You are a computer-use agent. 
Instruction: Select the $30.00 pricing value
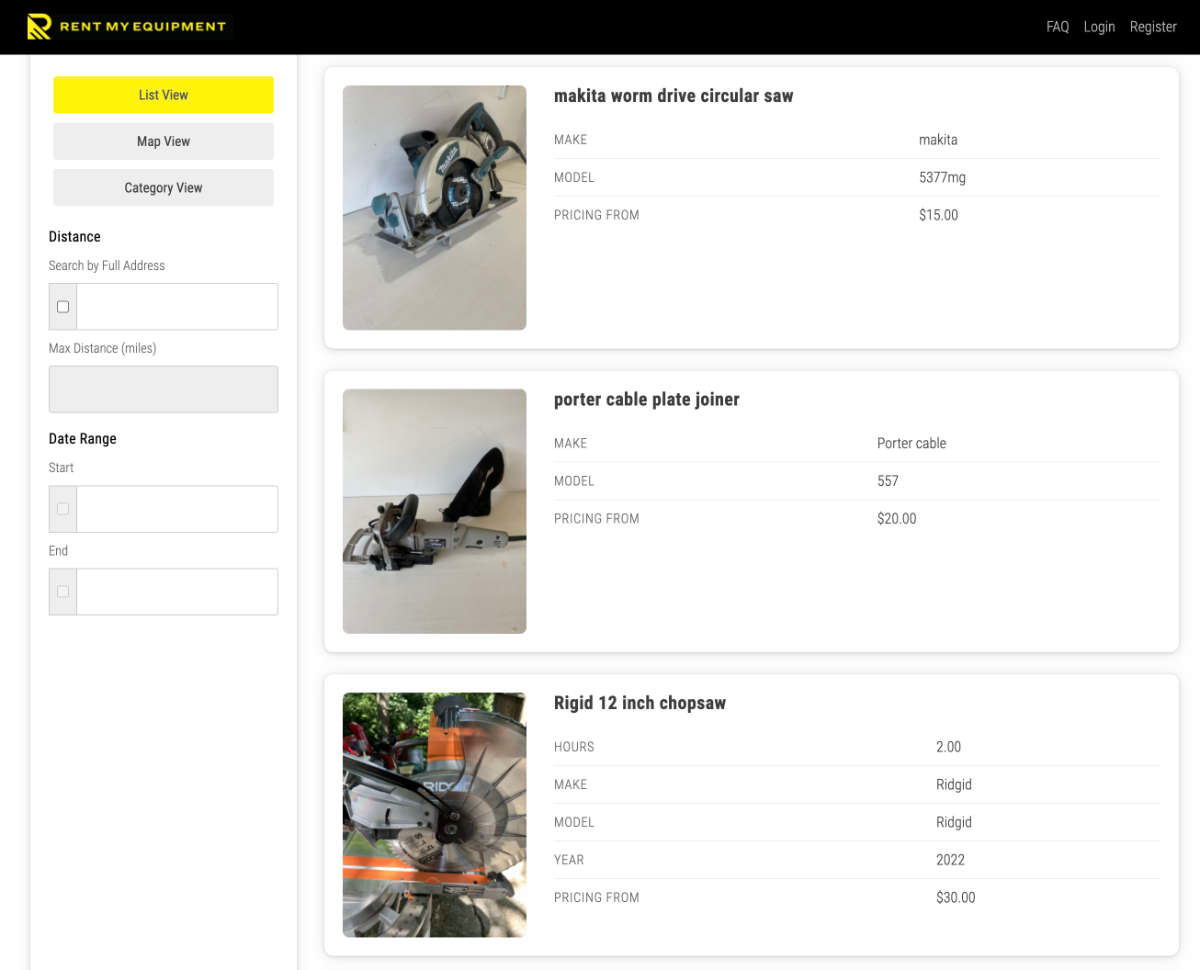(955, 898)
